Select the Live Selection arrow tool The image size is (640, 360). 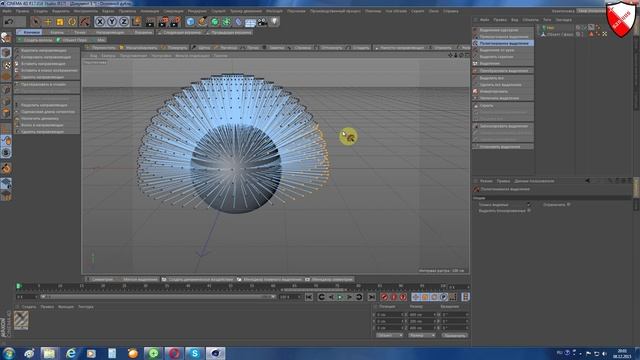(36, 21)
